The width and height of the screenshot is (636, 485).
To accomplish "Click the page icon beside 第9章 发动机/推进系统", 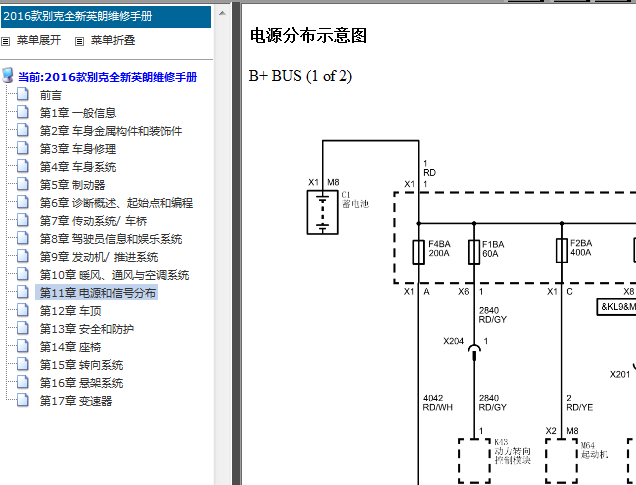I will (x=23, y=256).
